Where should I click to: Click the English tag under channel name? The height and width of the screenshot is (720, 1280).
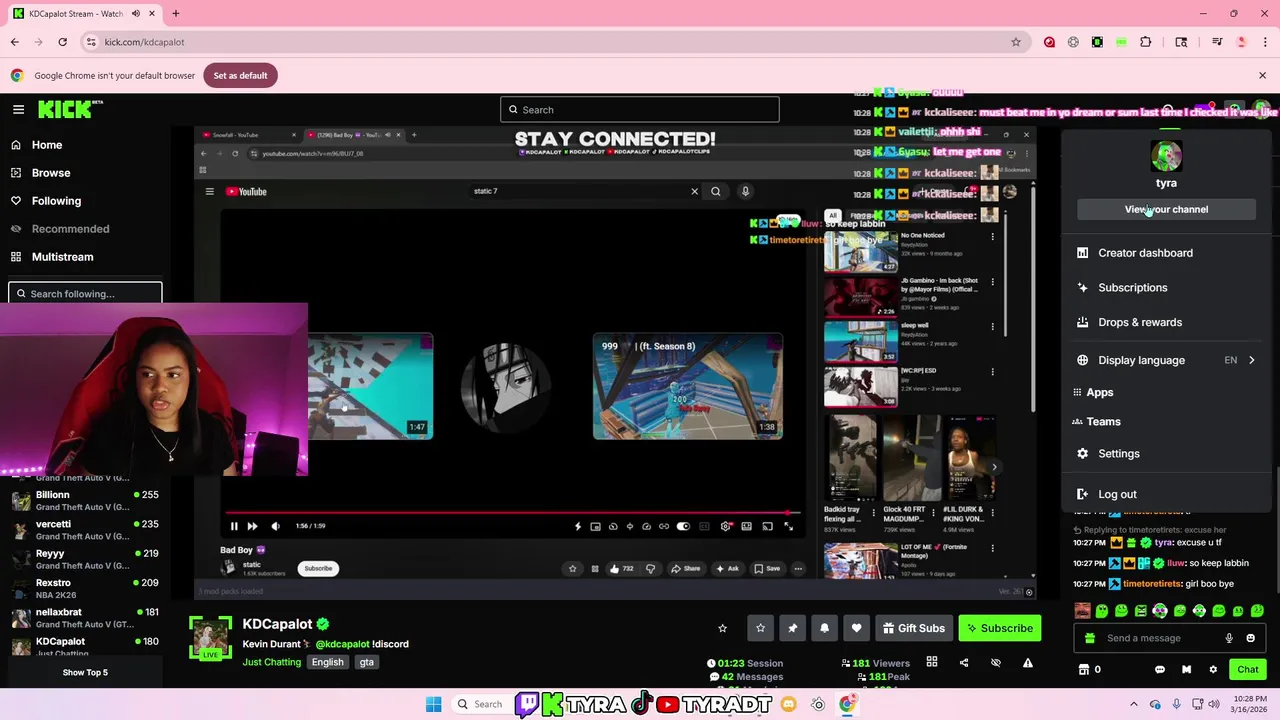point(327,662)
